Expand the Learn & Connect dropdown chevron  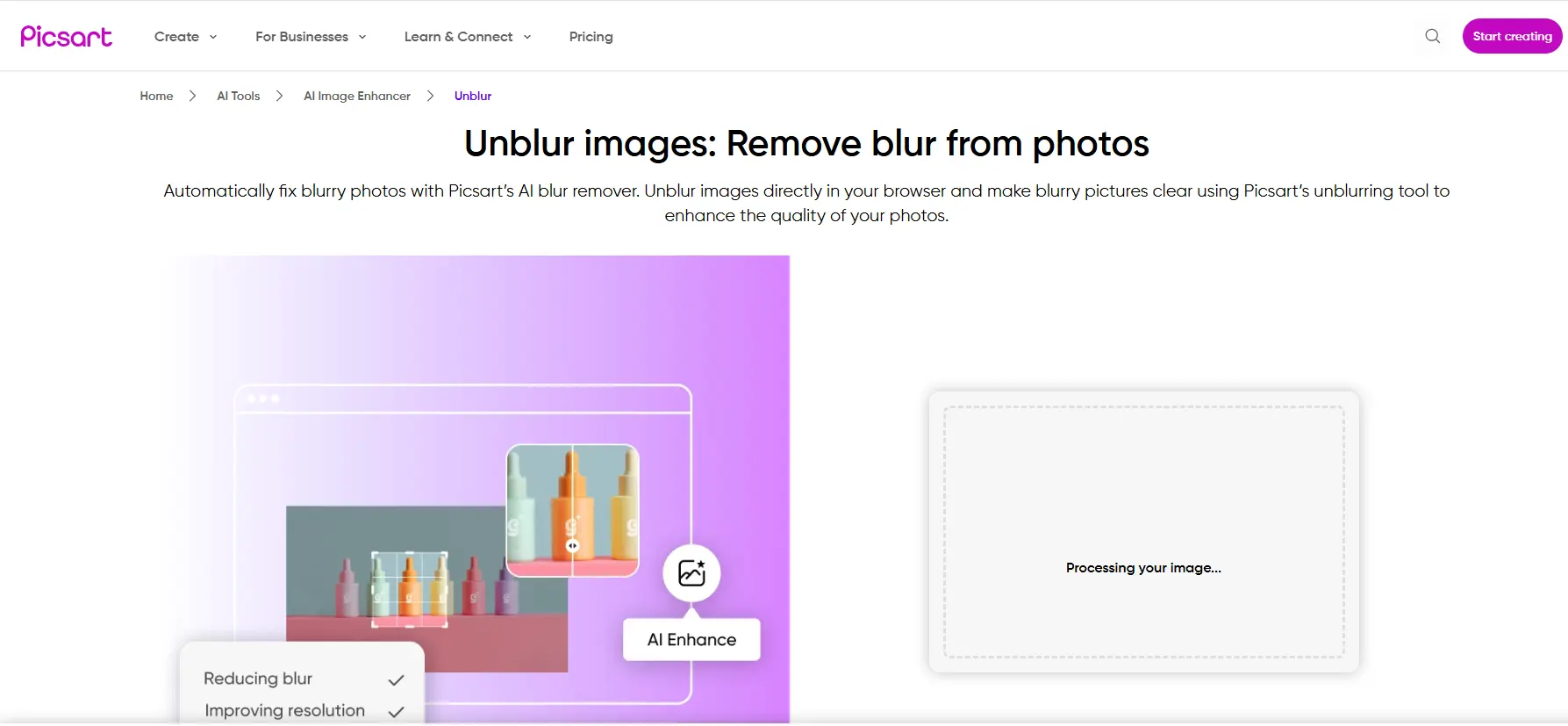(527, 37)
